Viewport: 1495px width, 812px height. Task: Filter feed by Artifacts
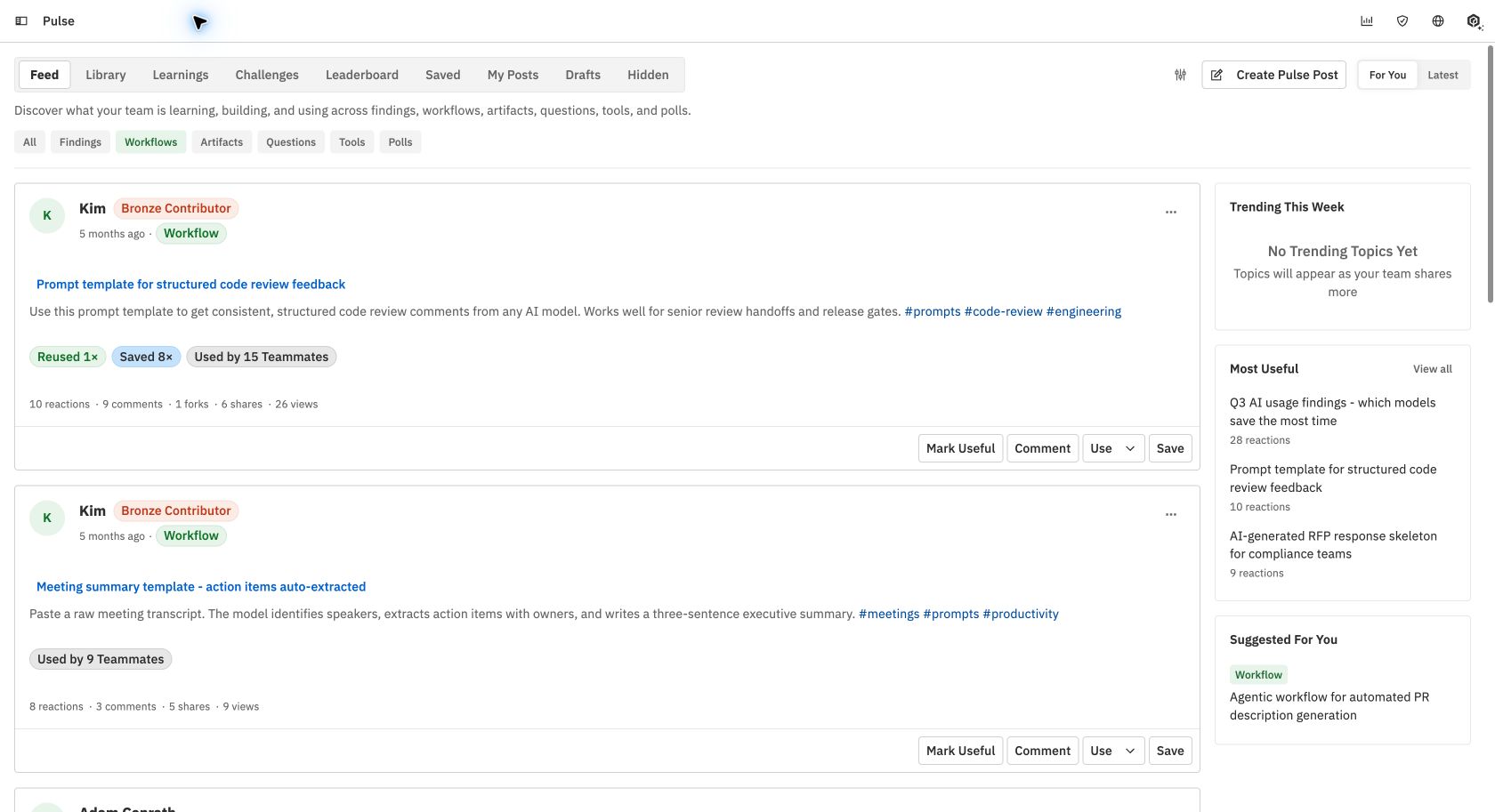[x=222, y=142]
